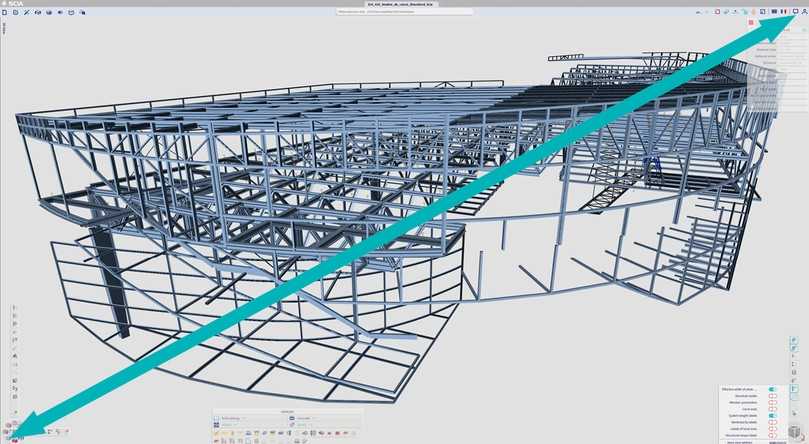Enable the Local axes switch
This screenshot has width=809, height=444.
click(x=772, y=409)
